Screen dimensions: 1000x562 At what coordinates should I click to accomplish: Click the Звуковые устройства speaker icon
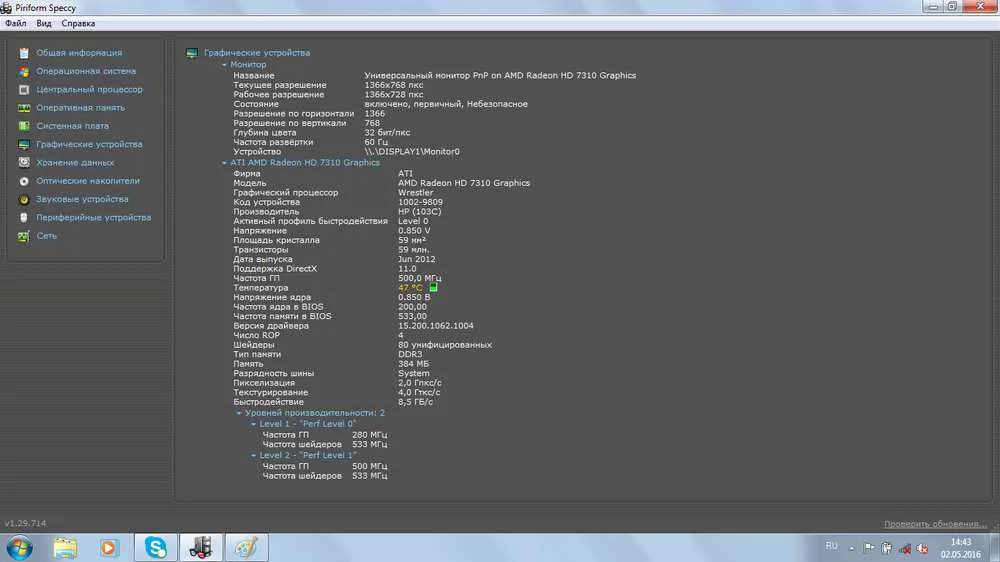click(24, 200)
